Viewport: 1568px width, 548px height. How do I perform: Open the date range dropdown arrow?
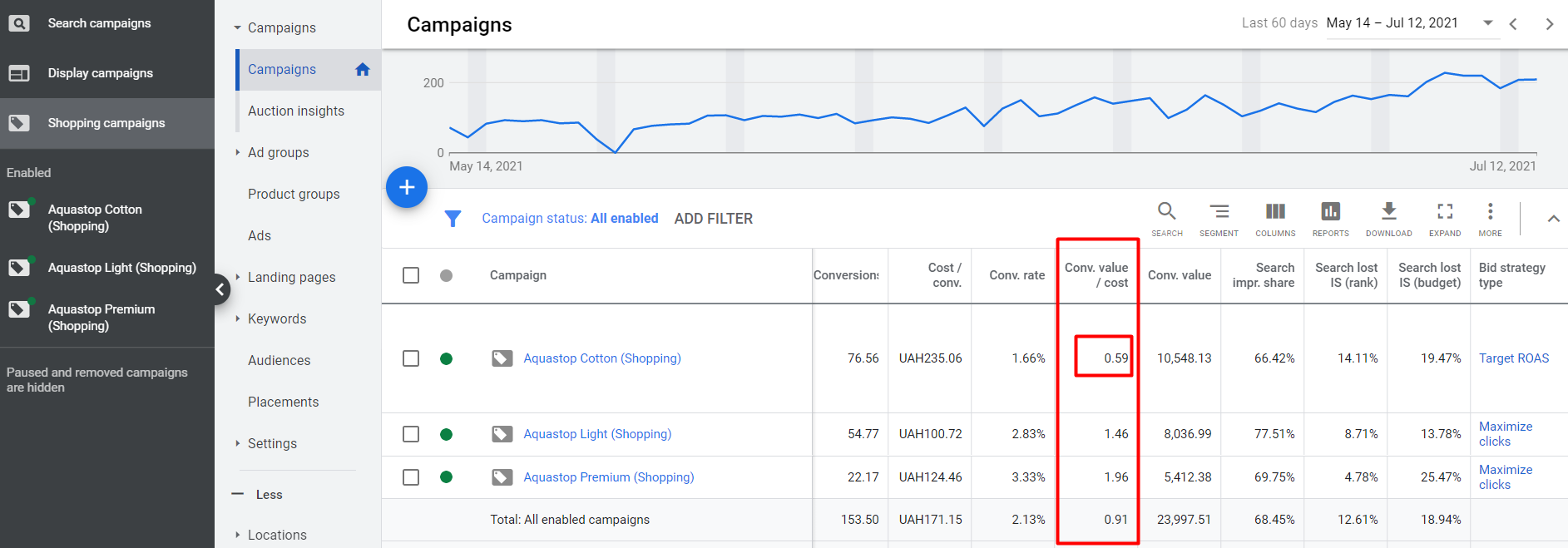pos(1488,23)
